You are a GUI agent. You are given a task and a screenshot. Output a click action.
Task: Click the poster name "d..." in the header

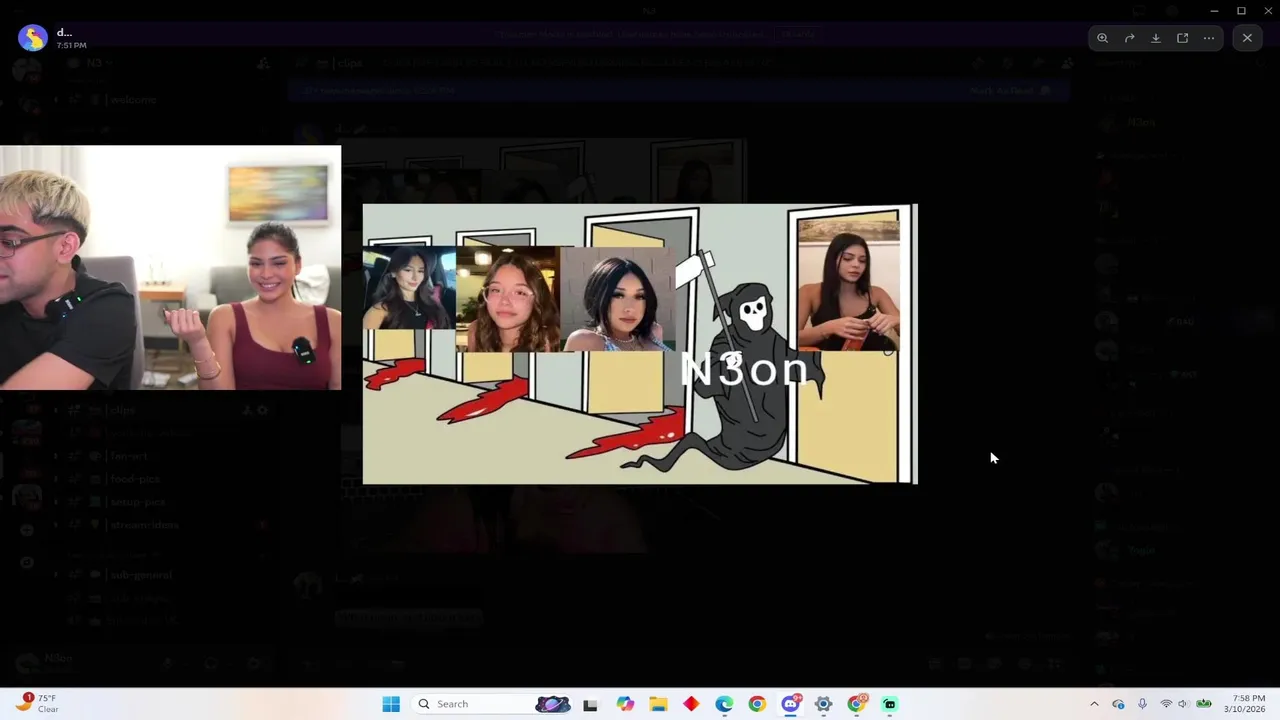[x=64, y=32]
